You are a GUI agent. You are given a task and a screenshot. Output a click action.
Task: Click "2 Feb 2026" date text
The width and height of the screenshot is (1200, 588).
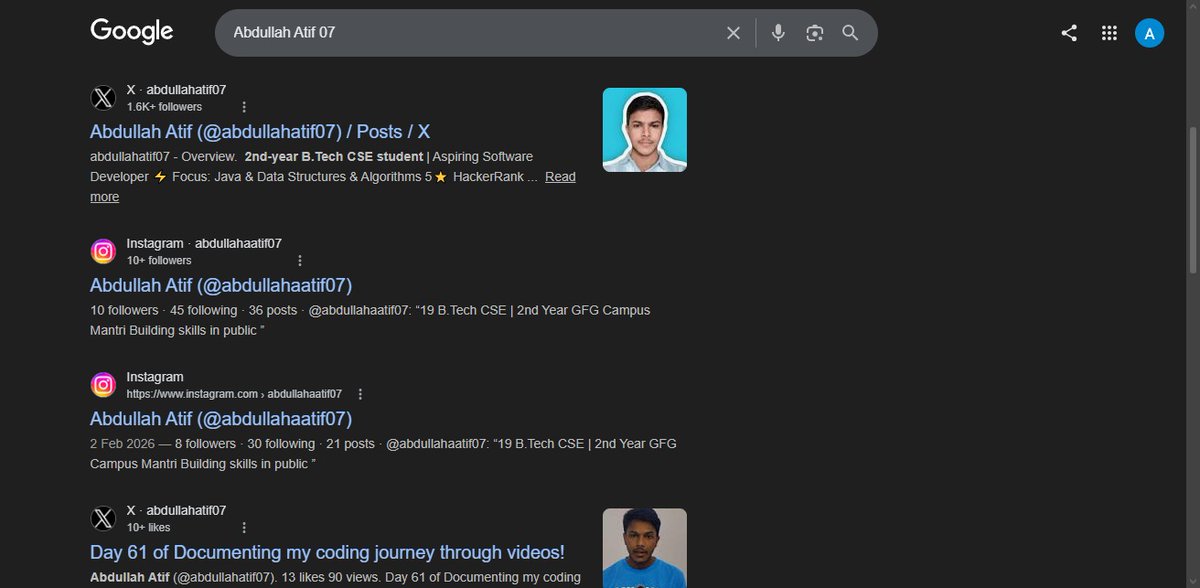click(123, 444)
